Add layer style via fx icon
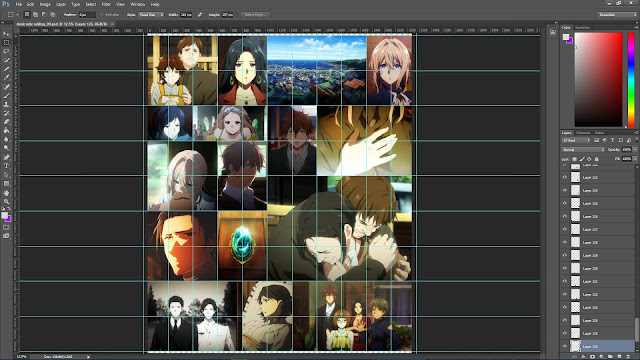Screen dimensions: 640x360 click(583, 357)
